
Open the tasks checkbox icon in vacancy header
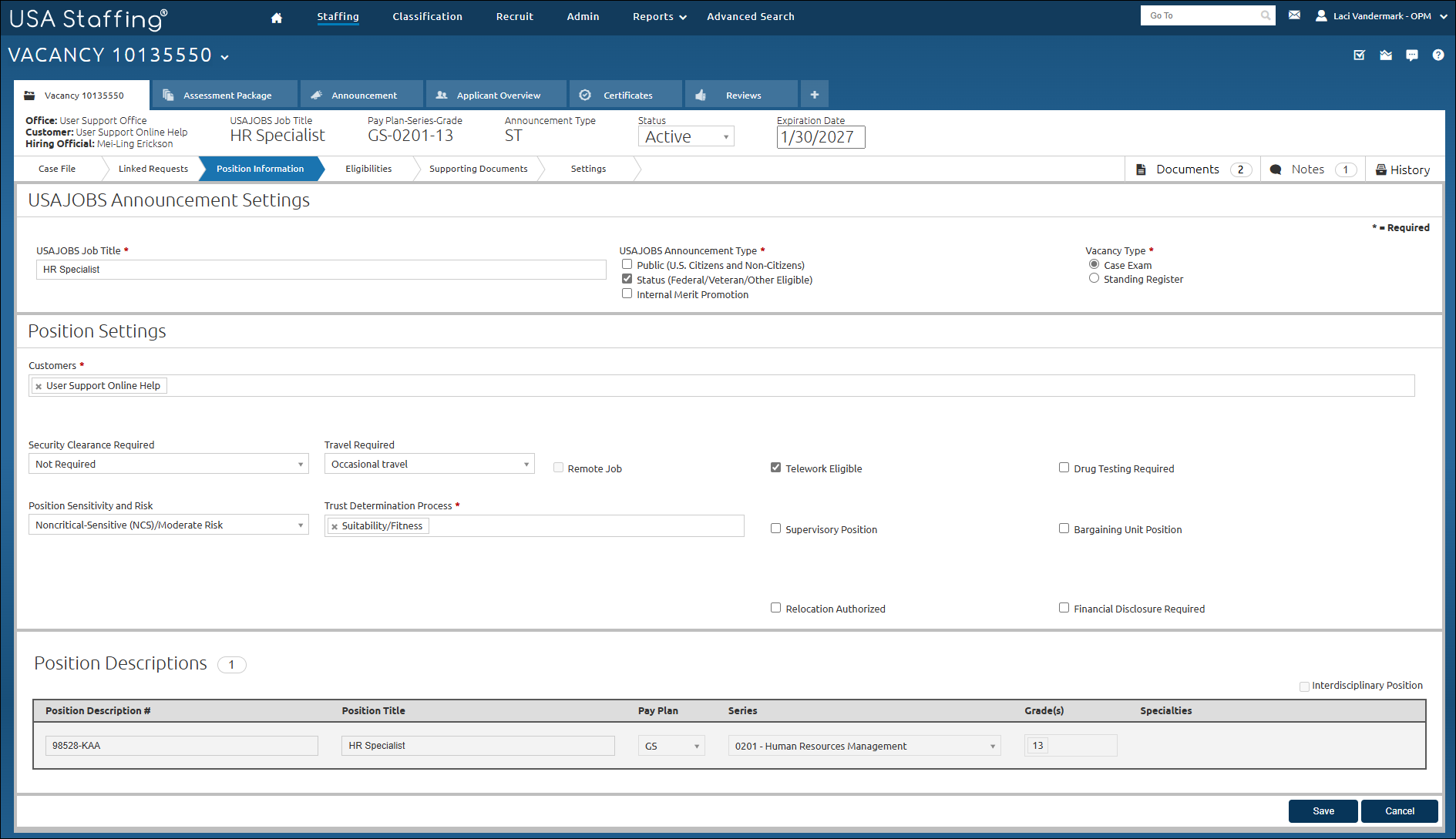click(x=1360, y=55)
